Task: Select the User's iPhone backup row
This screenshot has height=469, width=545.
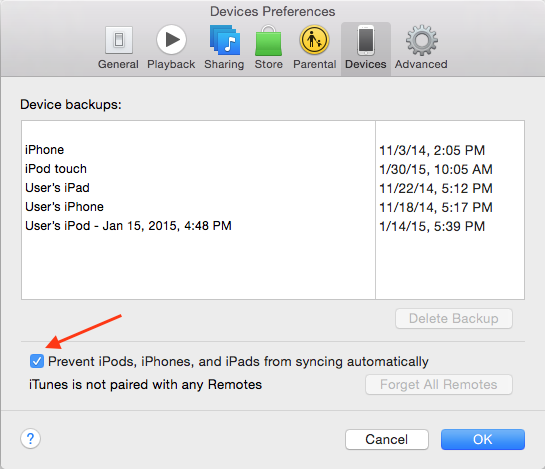Action: point(273,207)
